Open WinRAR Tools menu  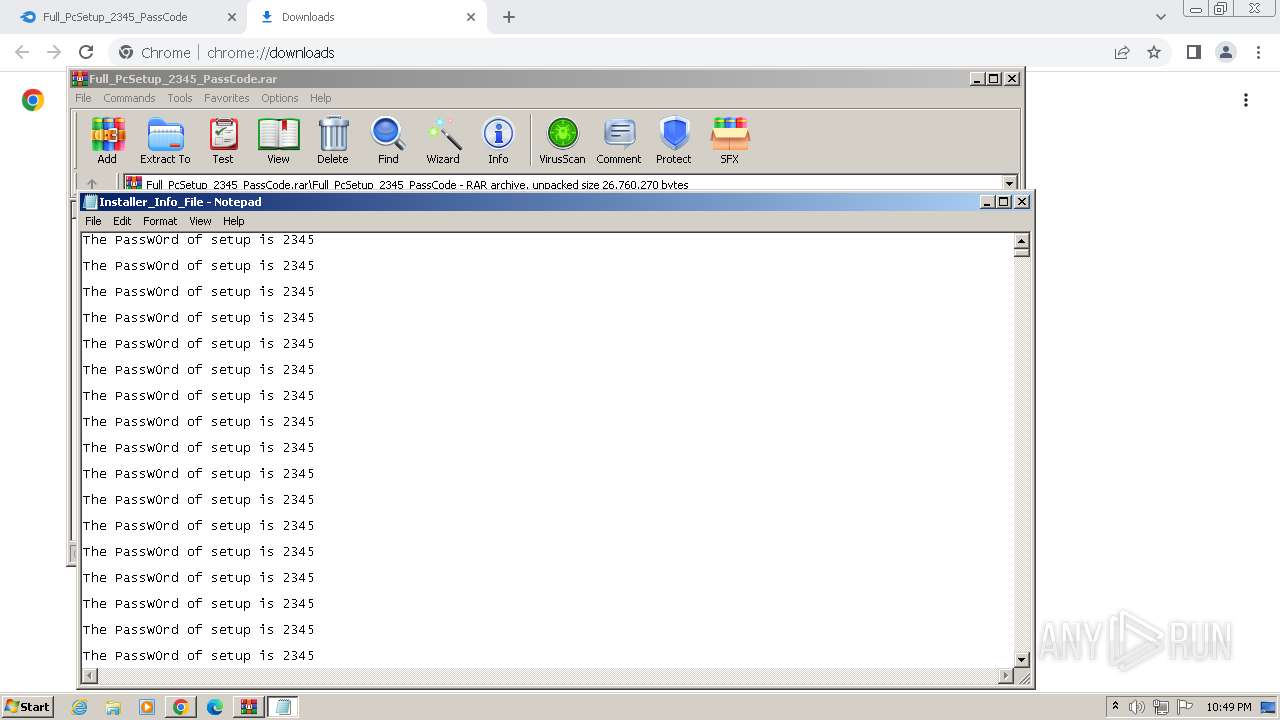coord(180,98)
